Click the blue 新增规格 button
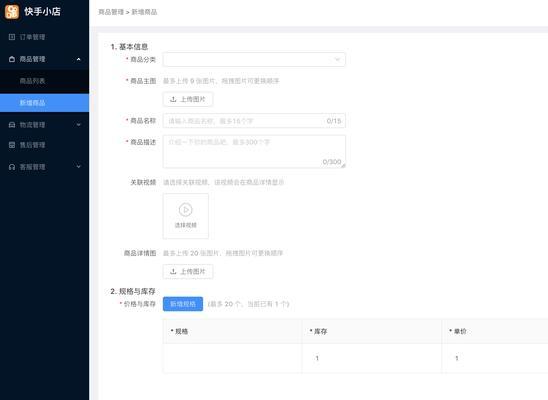 click(183, 304)
